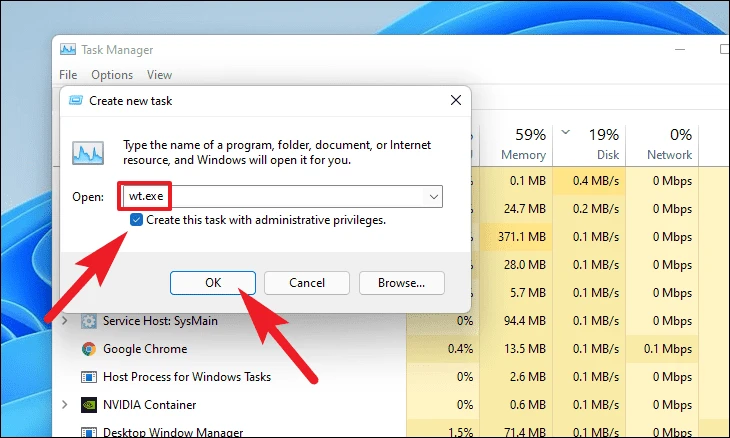The width and height of the screenshot is (730, 438).
Task: Click the Browse... button
Action: click(x=401, y=283)
